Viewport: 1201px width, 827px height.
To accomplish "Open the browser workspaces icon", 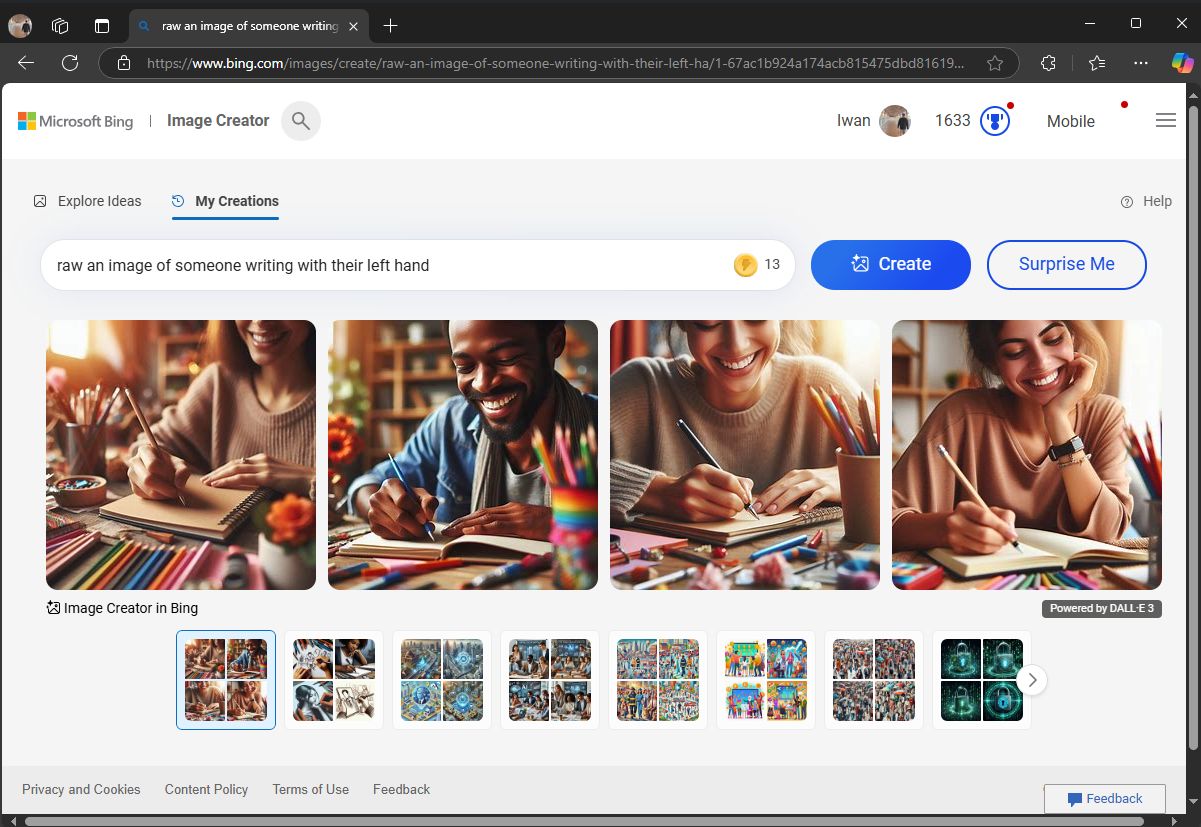I will (x=60, y=26).
